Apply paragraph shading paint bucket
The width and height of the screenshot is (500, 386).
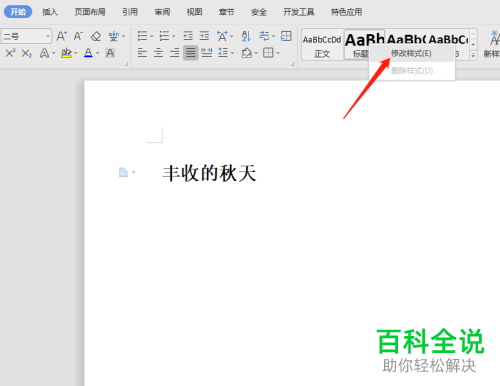point(247,53)
